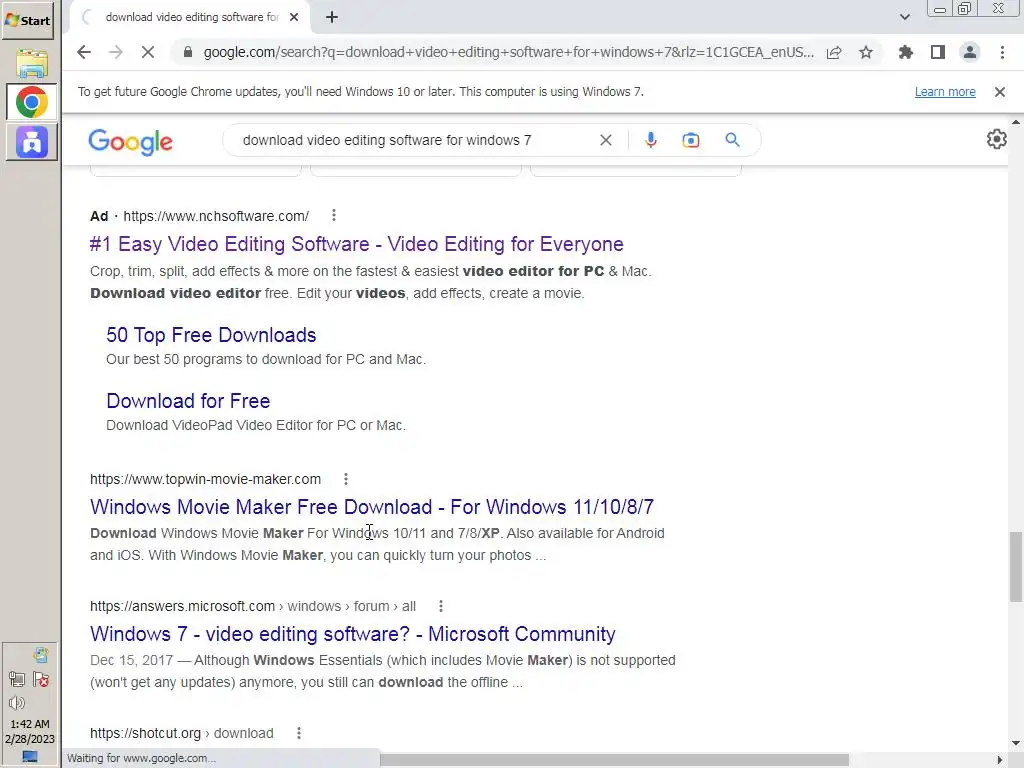Start voice search with microphone
Image resolution: width=1024 pixels, height=768 pixels.
pos(650,140)
